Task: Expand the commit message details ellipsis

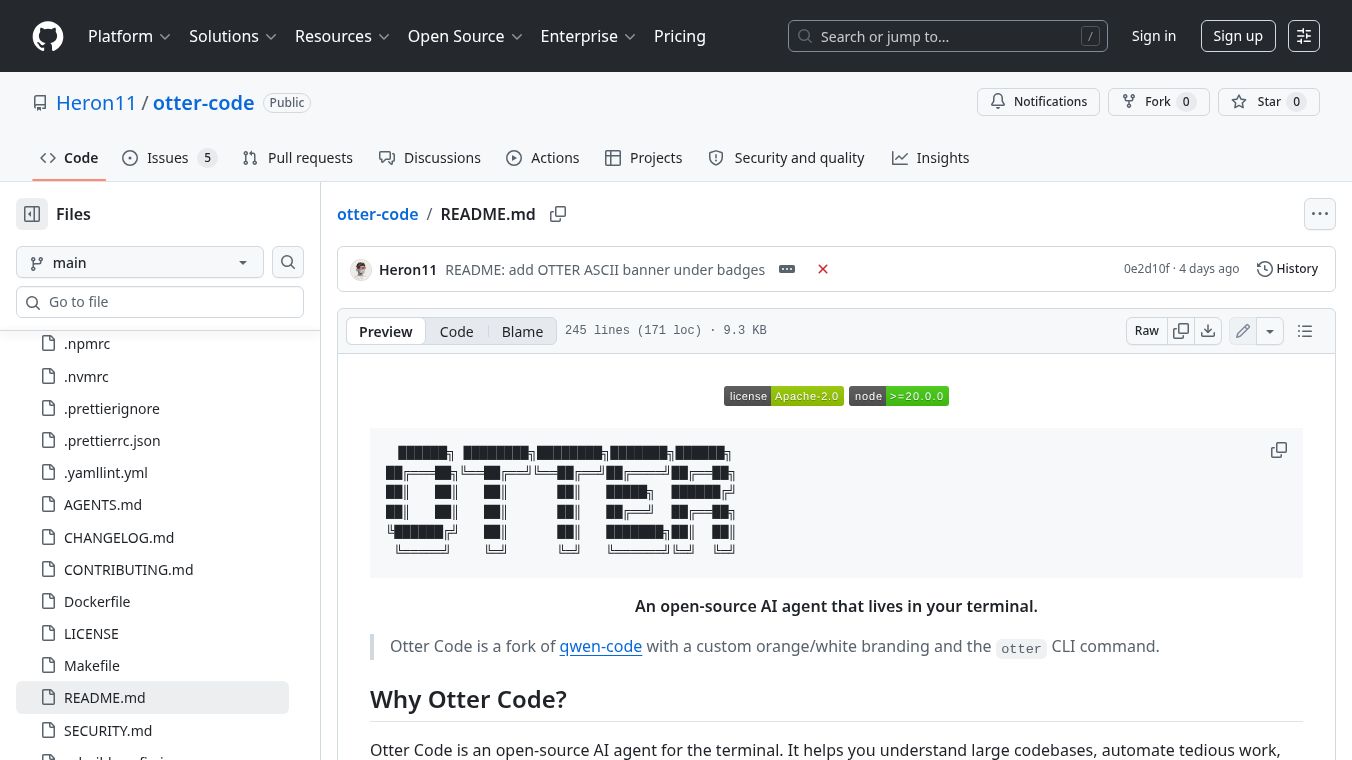Action: [787, 269]
